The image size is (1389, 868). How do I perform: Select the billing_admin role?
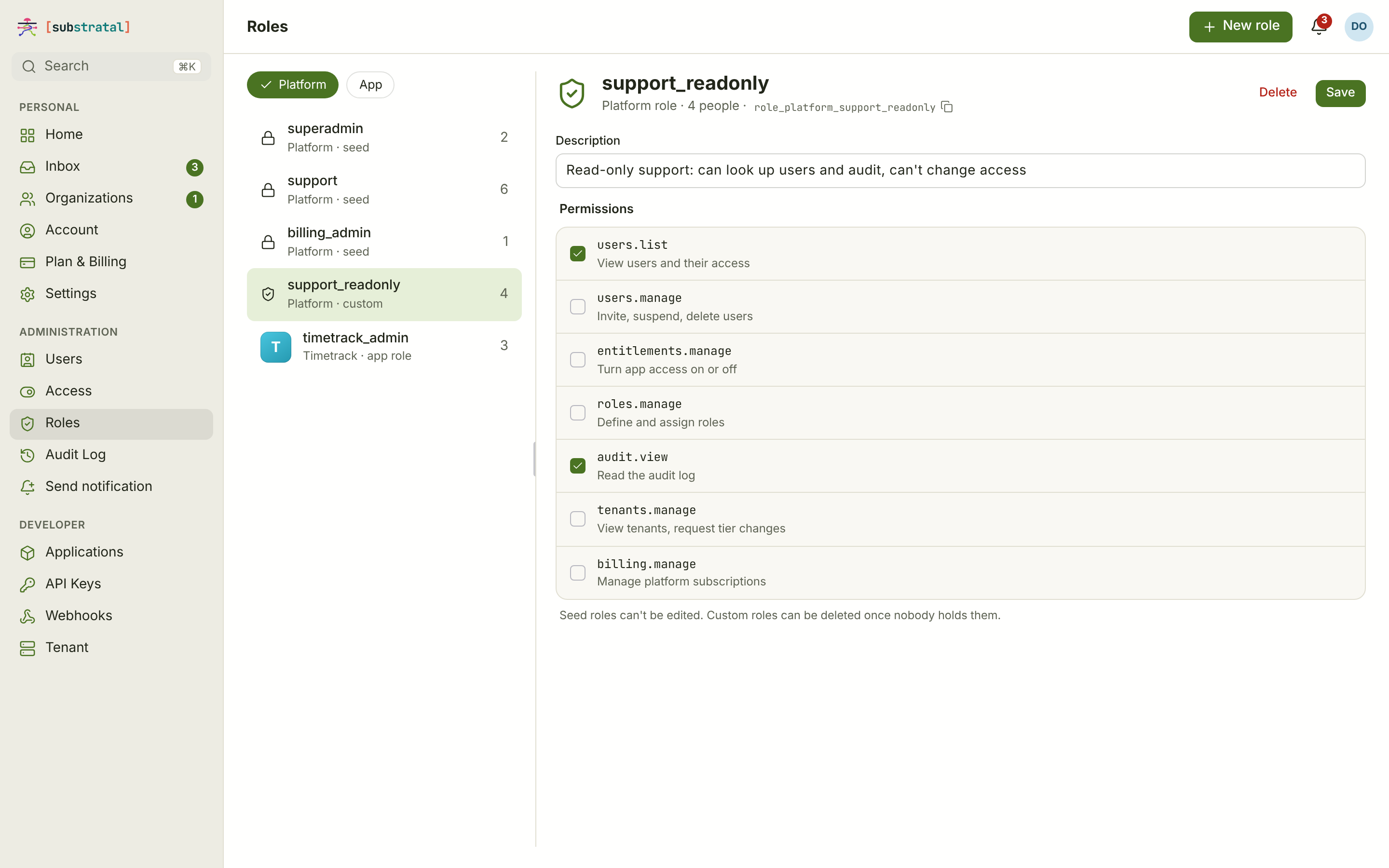point(384,242)
